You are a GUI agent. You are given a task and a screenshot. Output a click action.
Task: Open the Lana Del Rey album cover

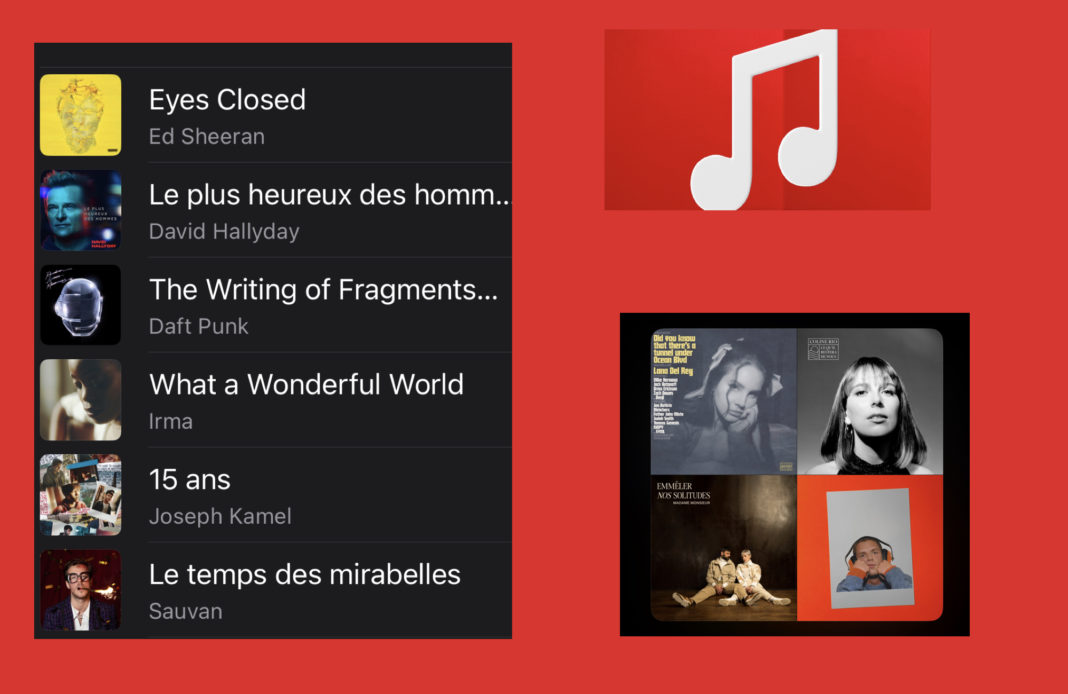(x=723, y=401)
